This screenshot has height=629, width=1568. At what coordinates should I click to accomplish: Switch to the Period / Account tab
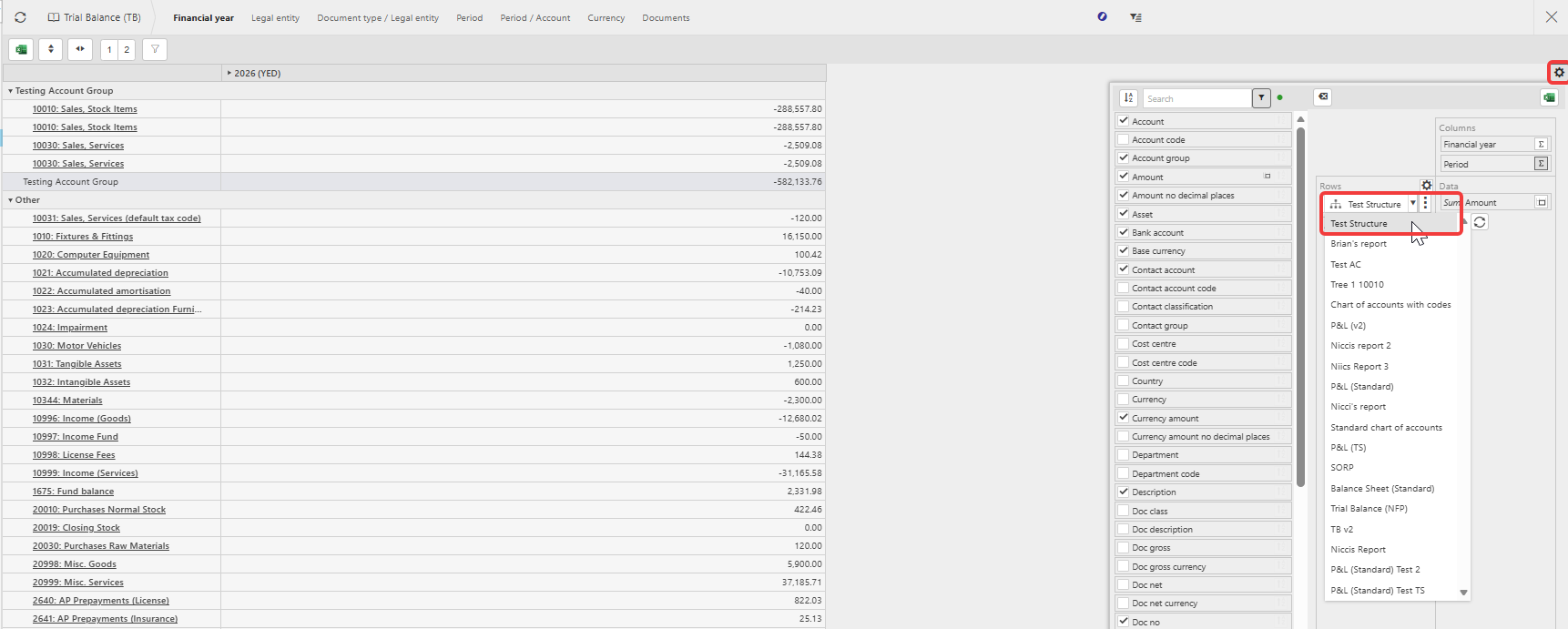click(535, 18)
